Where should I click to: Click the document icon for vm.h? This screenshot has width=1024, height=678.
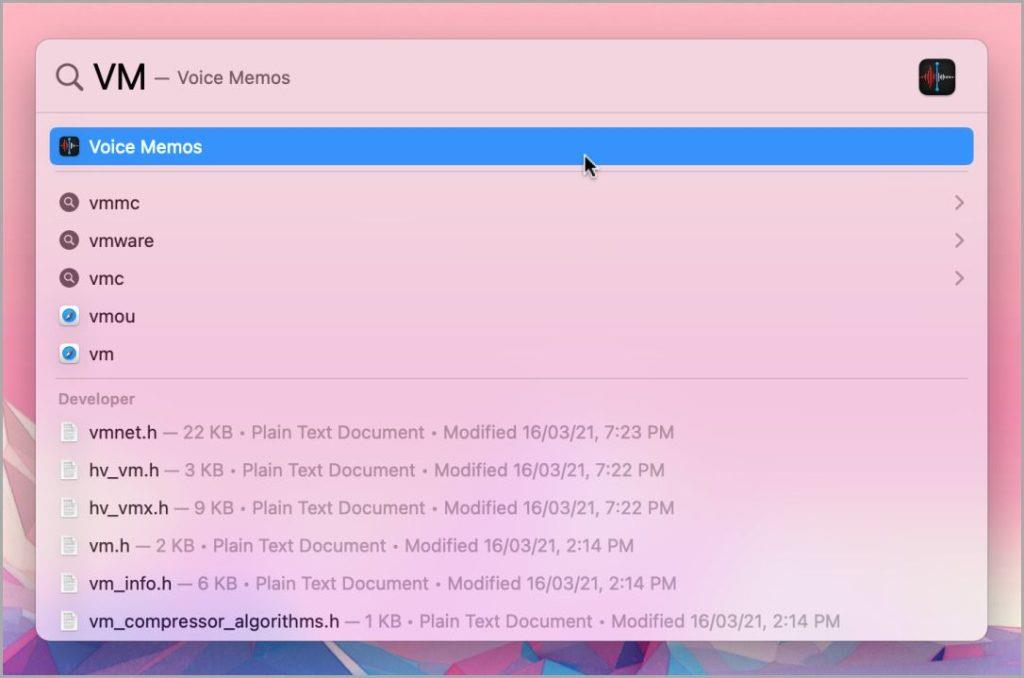(x=69, y=545)
